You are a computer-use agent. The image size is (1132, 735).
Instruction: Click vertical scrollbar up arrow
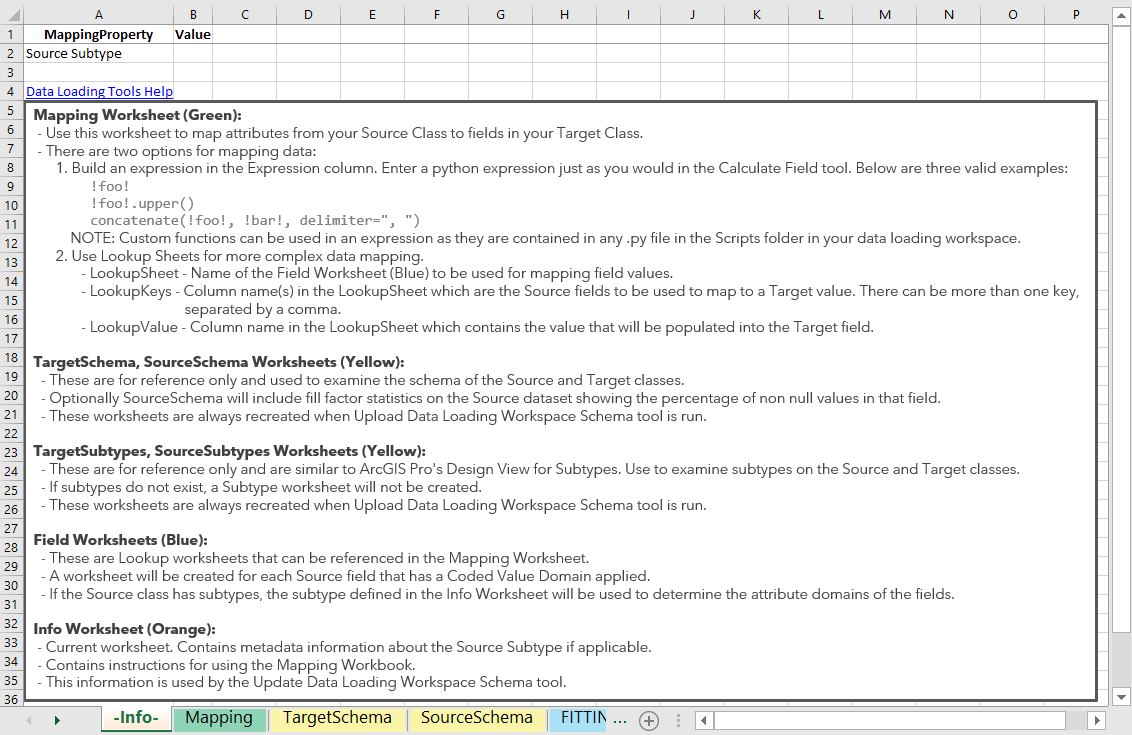1121,15
